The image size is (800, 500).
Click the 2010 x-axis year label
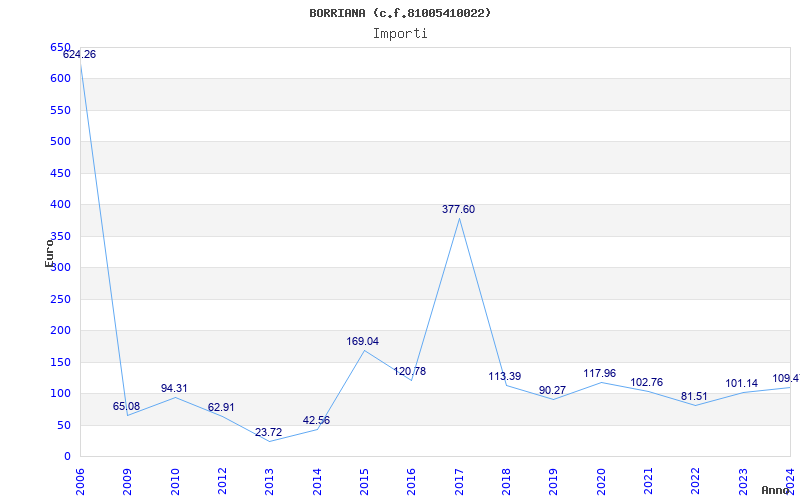pos(175,482)
